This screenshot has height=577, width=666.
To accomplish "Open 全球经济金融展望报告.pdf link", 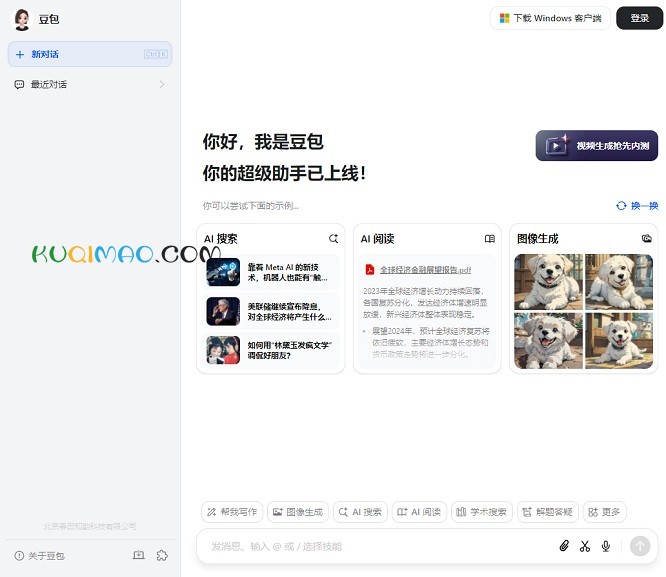I will click(425, 270).
